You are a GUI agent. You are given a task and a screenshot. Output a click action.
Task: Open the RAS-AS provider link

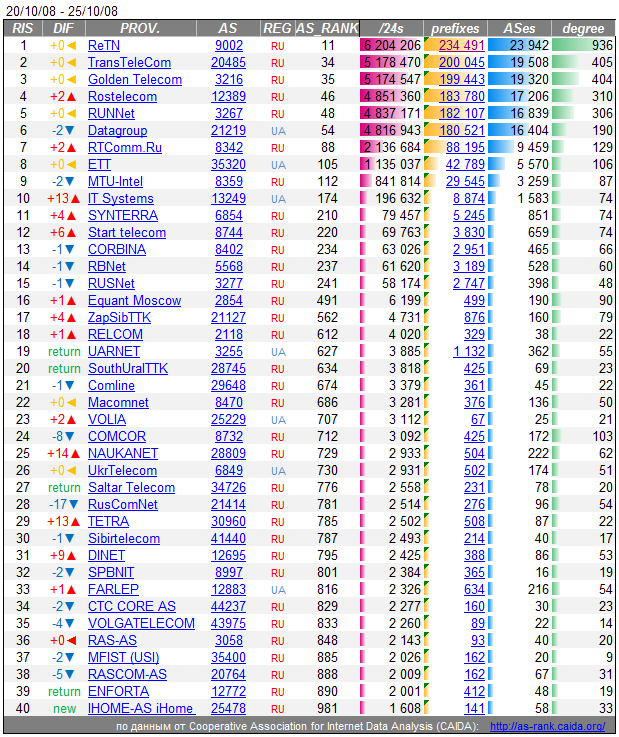[x=112, y=640]
